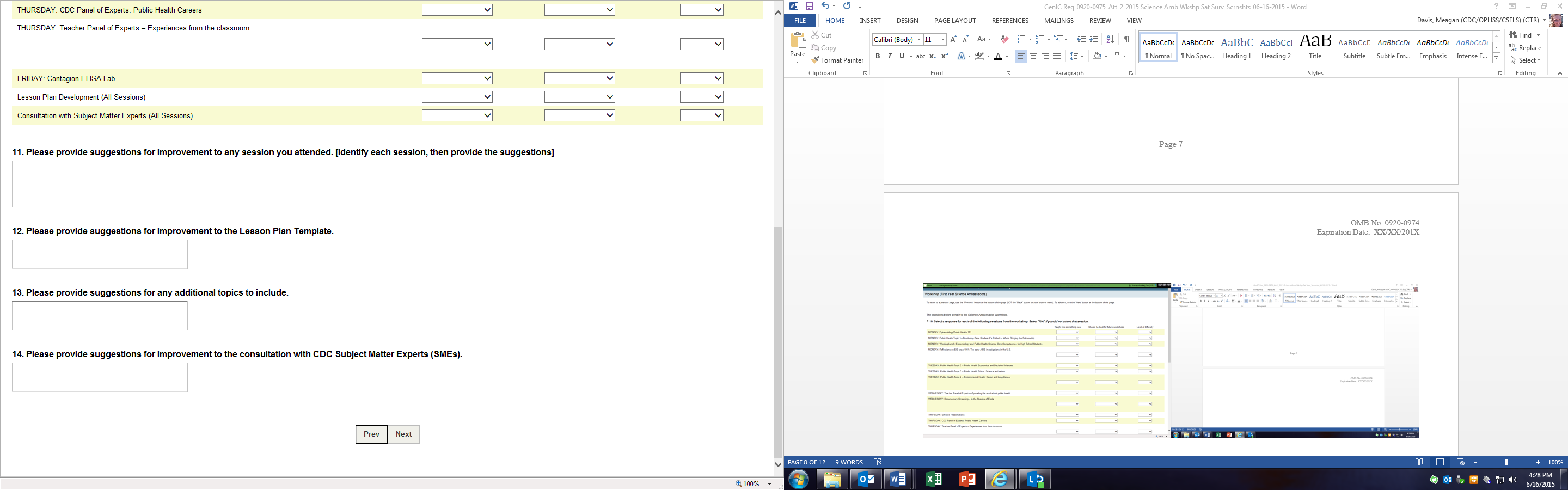Clear all formatting with eraser icon
This screenshot has width=1568, height=490.
1004,40
